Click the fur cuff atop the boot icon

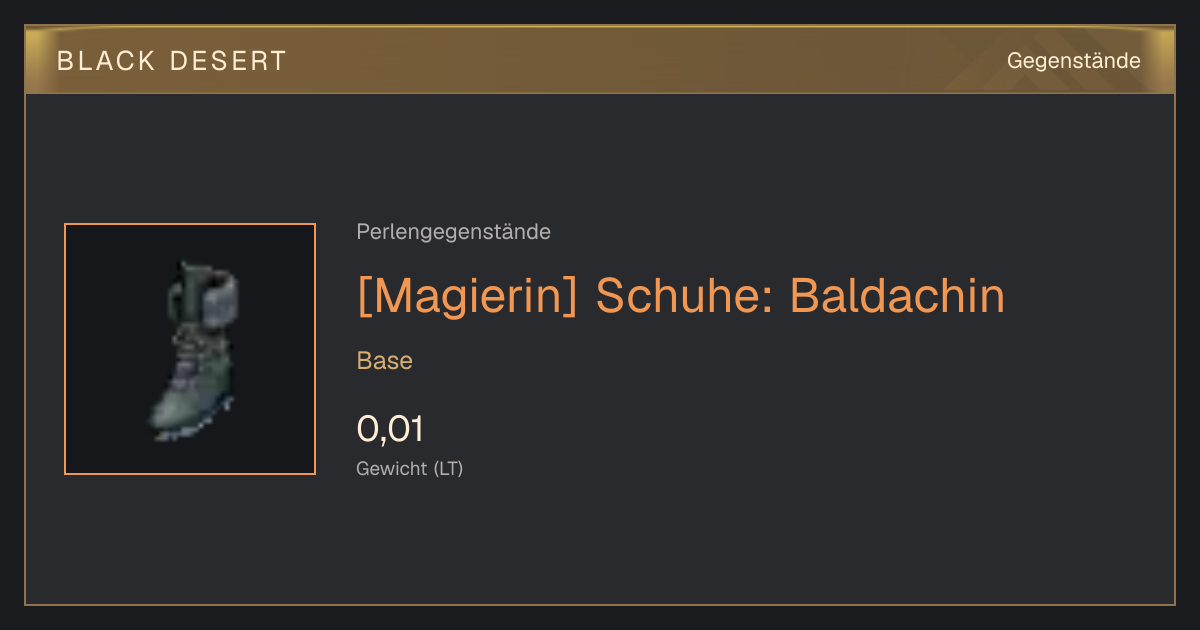pyautogui.click(x=205, y=295)
